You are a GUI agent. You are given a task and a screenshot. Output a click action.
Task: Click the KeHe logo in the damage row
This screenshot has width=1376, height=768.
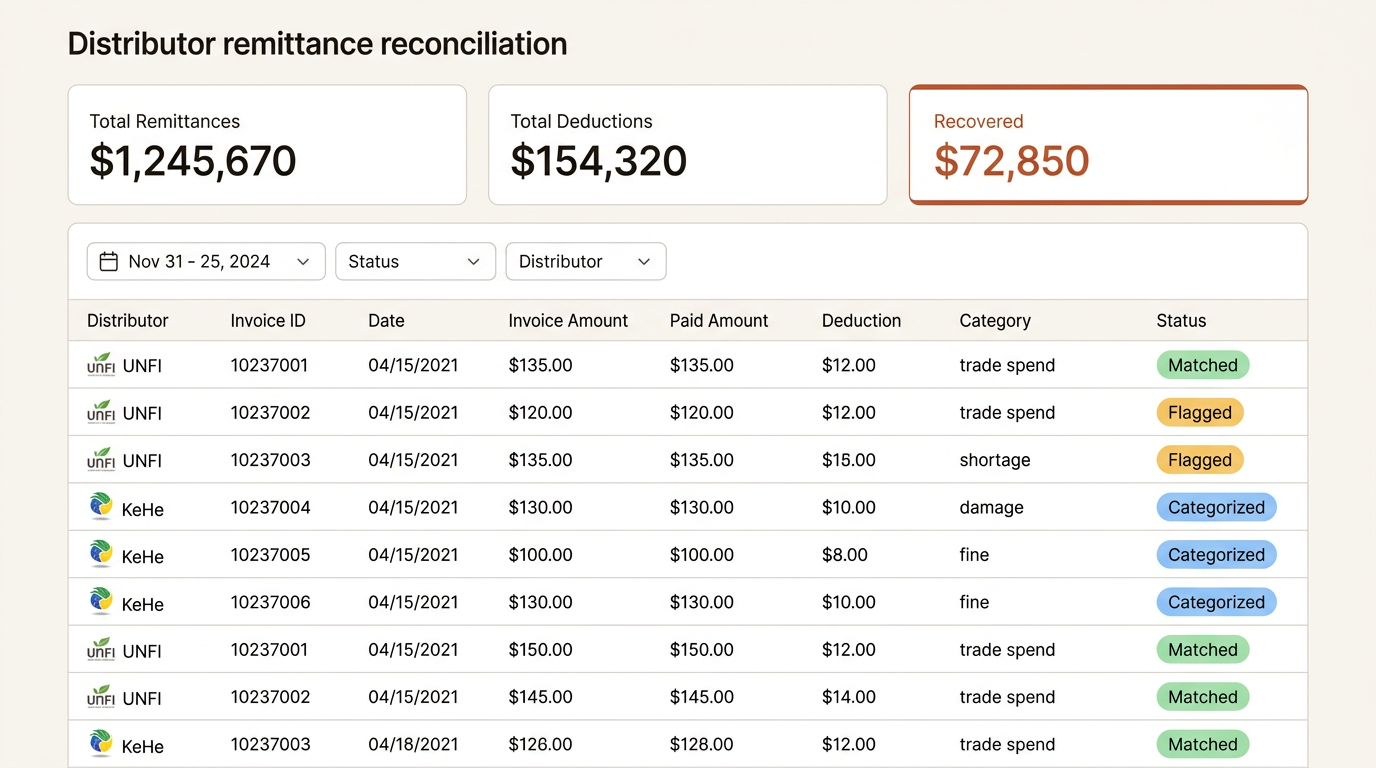[101, 507]
